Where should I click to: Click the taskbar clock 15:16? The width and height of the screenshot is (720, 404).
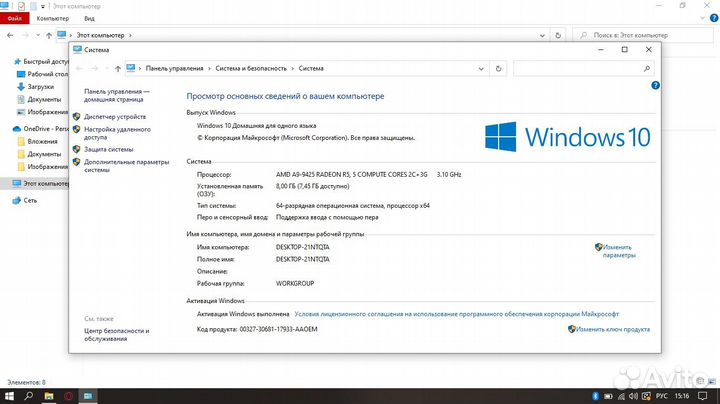[682, 396]
